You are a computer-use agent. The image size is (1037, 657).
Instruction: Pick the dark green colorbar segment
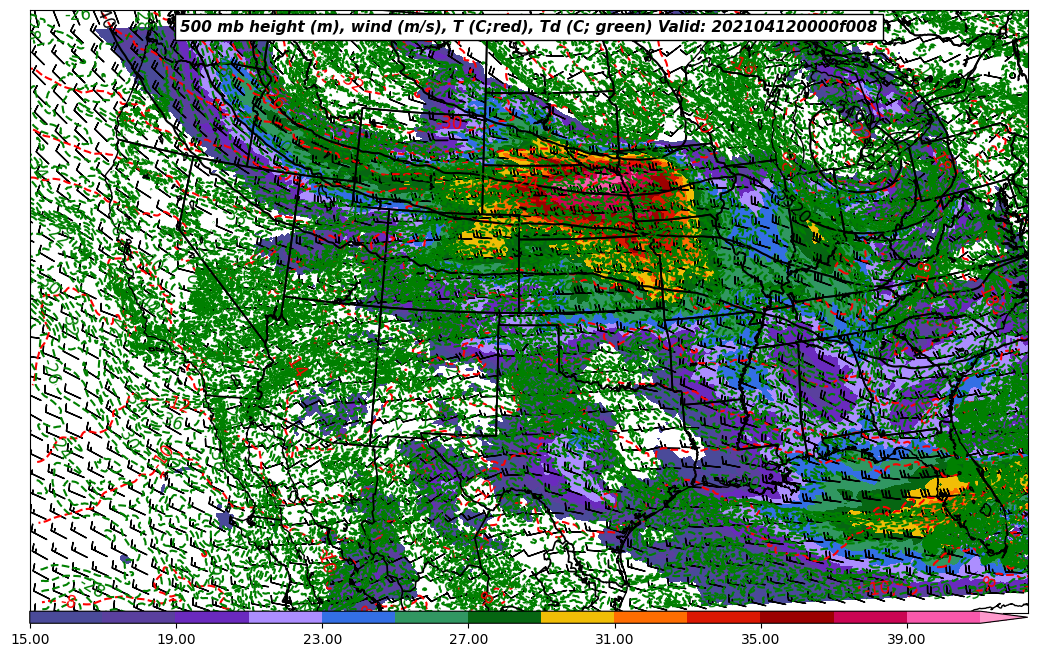(x=504, y=617)
